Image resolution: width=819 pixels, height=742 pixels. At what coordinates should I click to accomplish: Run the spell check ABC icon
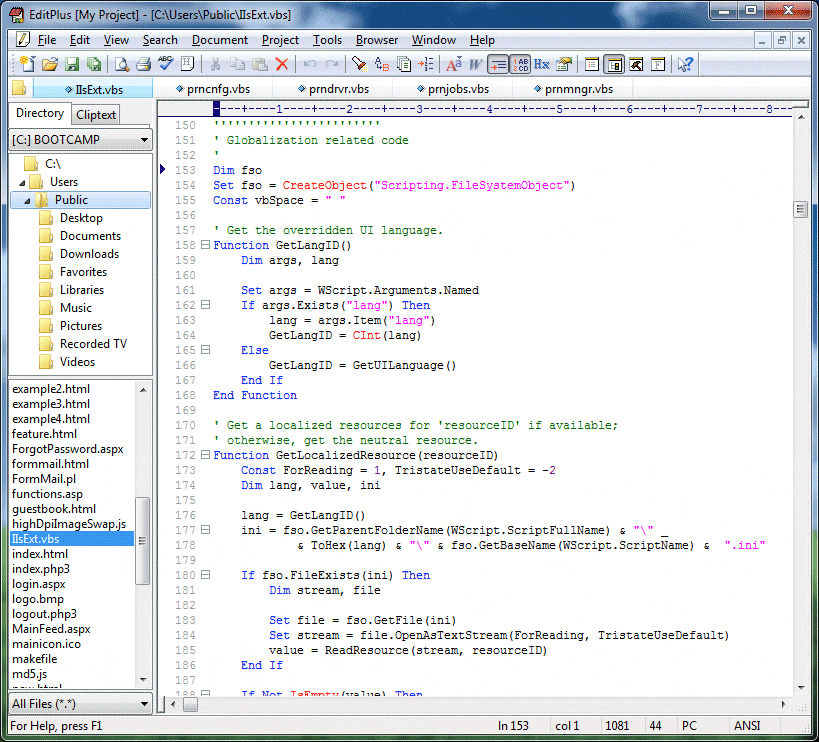(165, 64)
